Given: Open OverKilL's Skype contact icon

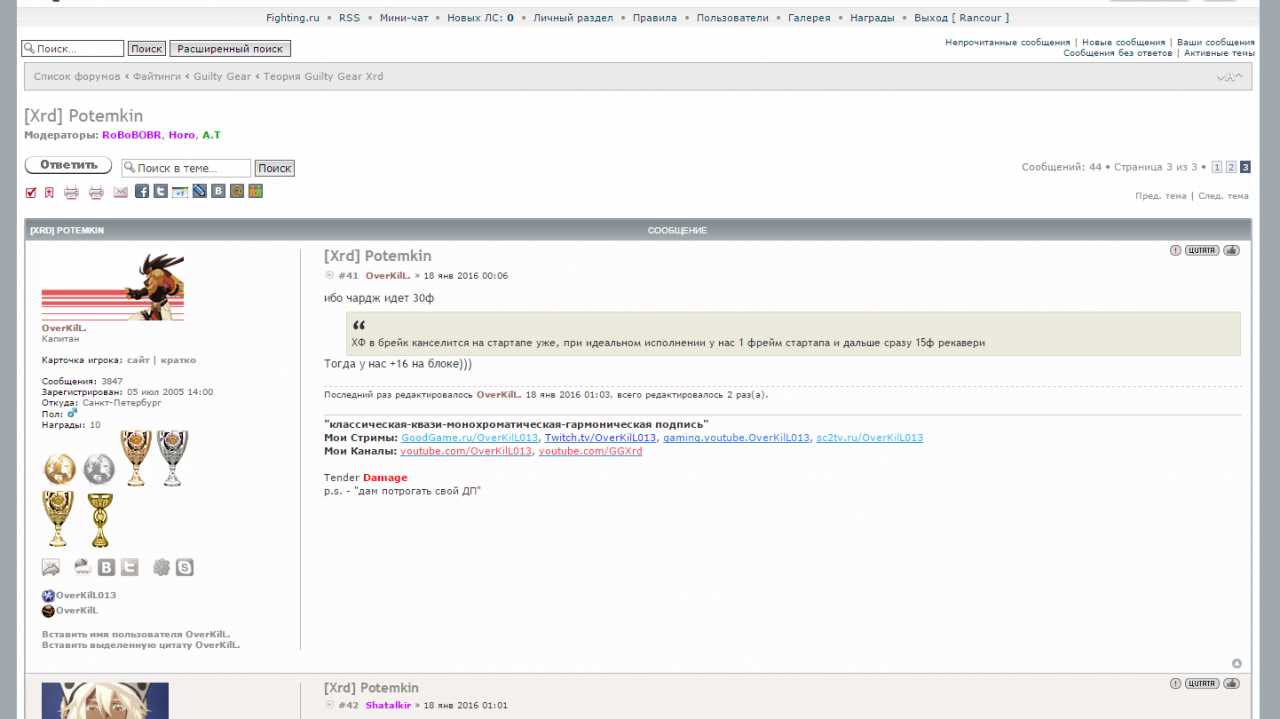Looking at the screenshot, I should click(185, 568).
